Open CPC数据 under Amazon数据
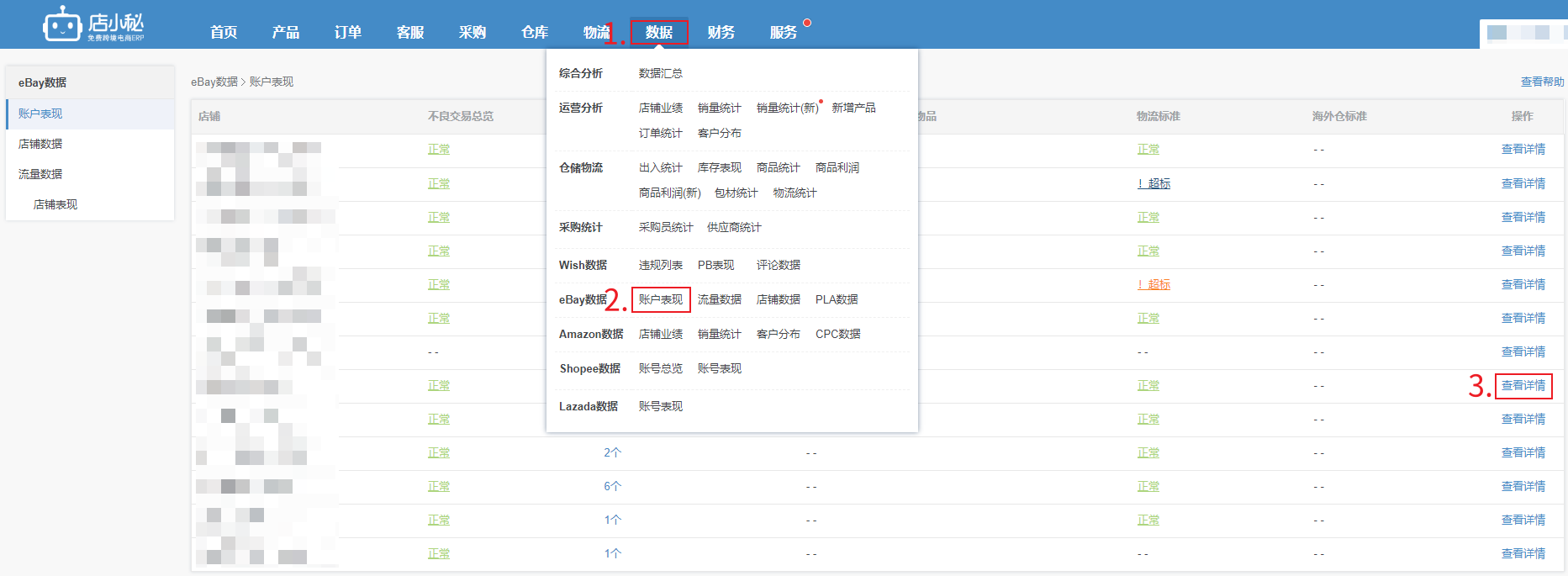This screenshot has width=1568, height=576. [838, 334]
